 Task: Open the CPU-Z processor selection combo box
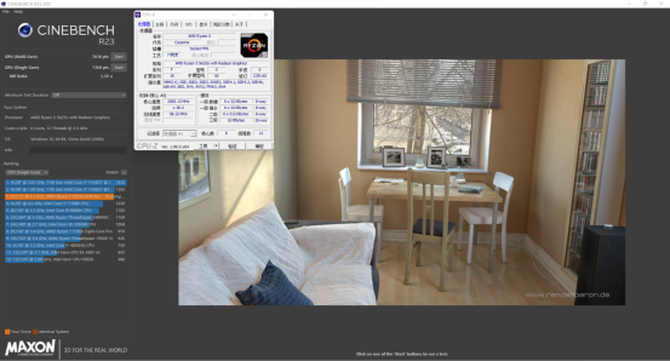[179, 134]
